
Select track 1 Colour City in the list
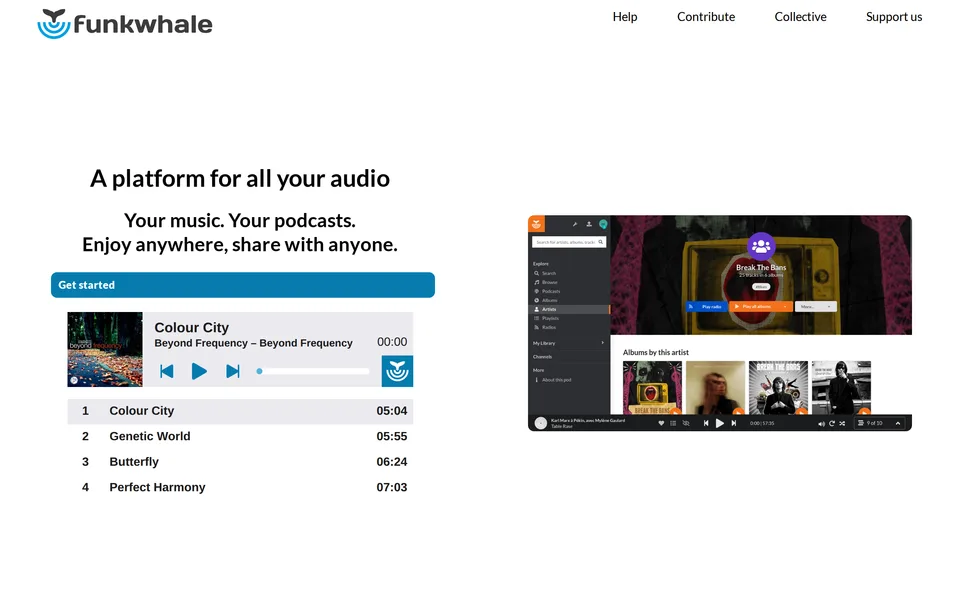click(240, 411)
